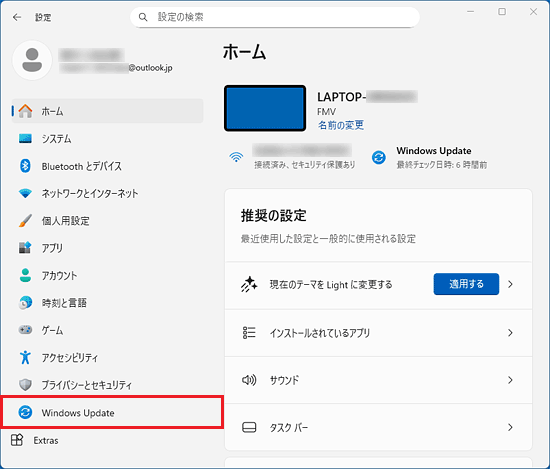Click the search magnifier icon

click(x=143, y=17)
